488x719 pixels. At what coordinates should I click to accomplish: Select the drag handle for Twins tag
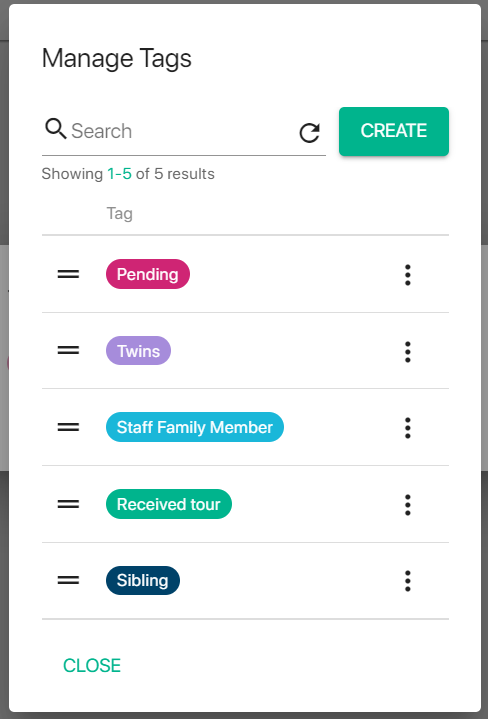coord(68,351)
